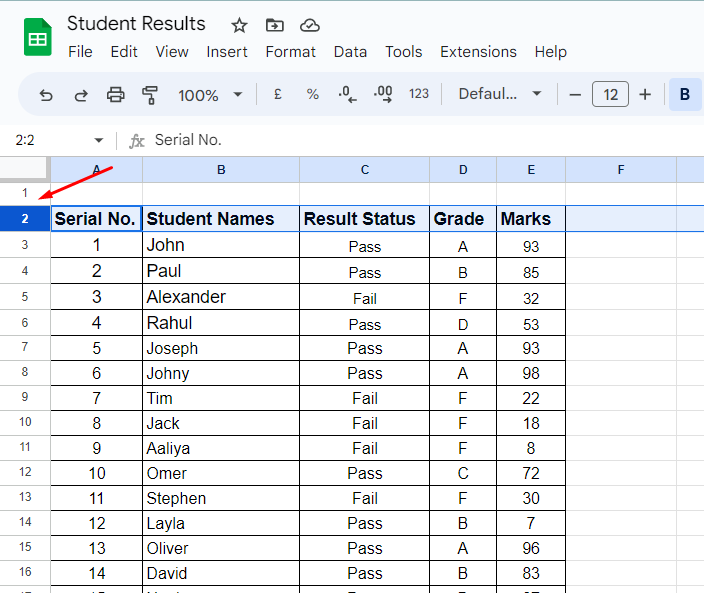Image resolution: width=704 pixels, height=593 pixels.
Task: Click the marks cell with 98
Action: pos(531,373)
